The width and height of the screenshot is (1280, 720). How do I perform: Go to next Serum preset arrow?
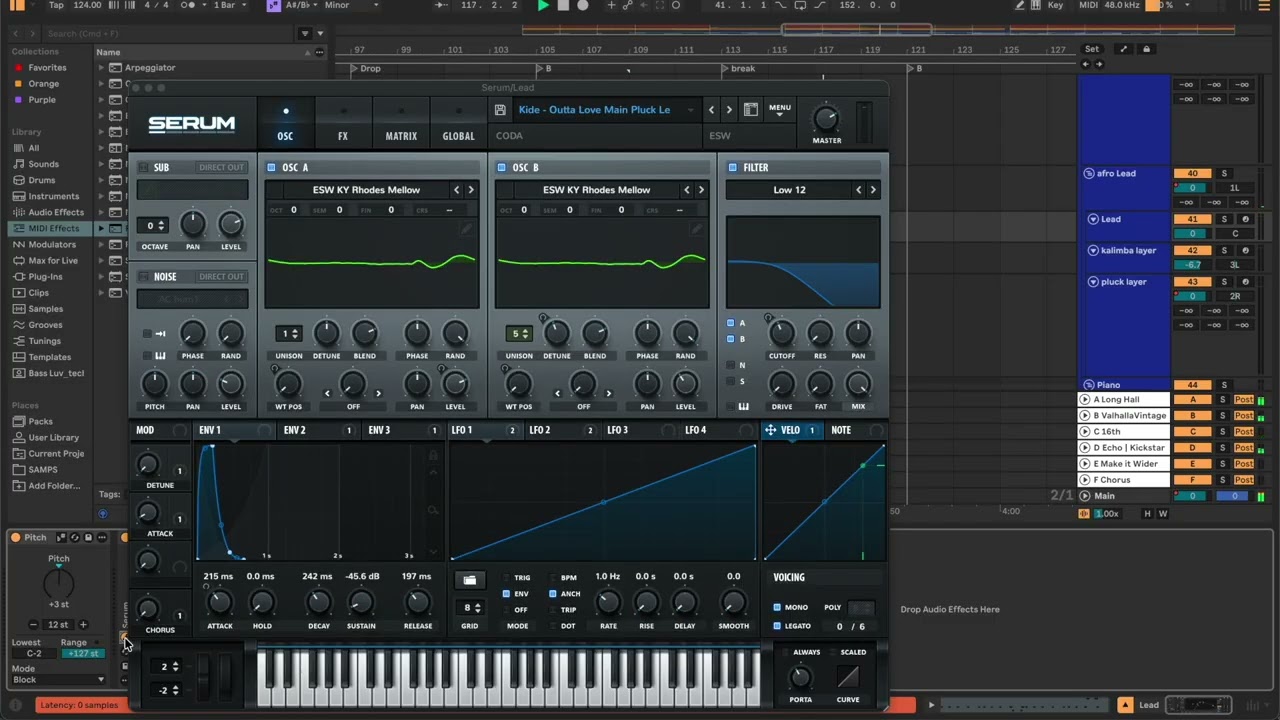click(x=729, y=110)
